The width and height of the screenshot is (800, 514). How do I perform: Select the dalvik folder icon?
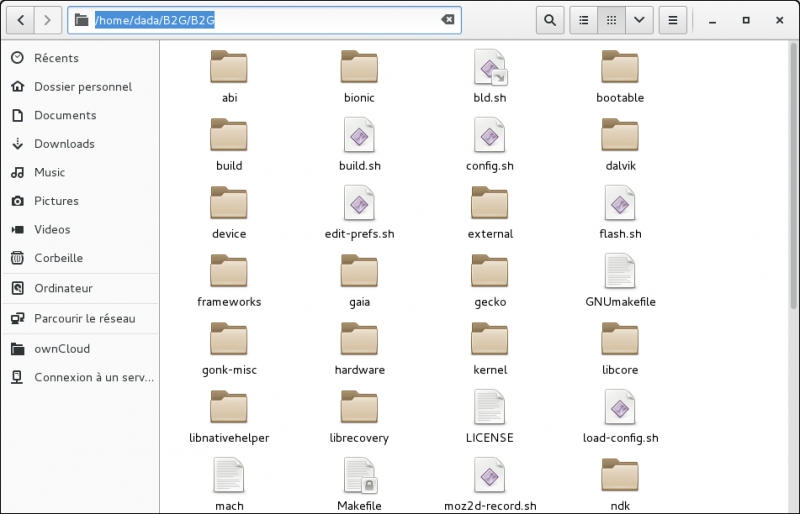[620, 135]
